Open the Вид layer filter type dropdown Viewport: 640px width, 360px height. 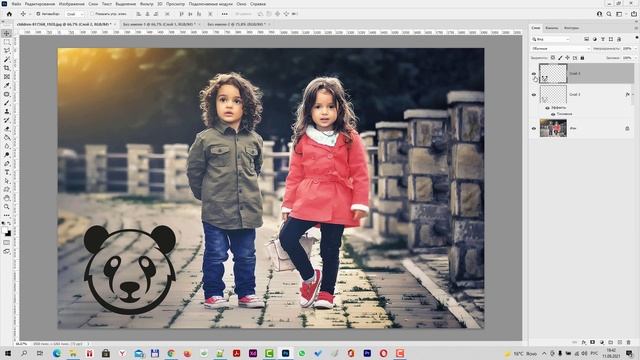pos(551,39)
